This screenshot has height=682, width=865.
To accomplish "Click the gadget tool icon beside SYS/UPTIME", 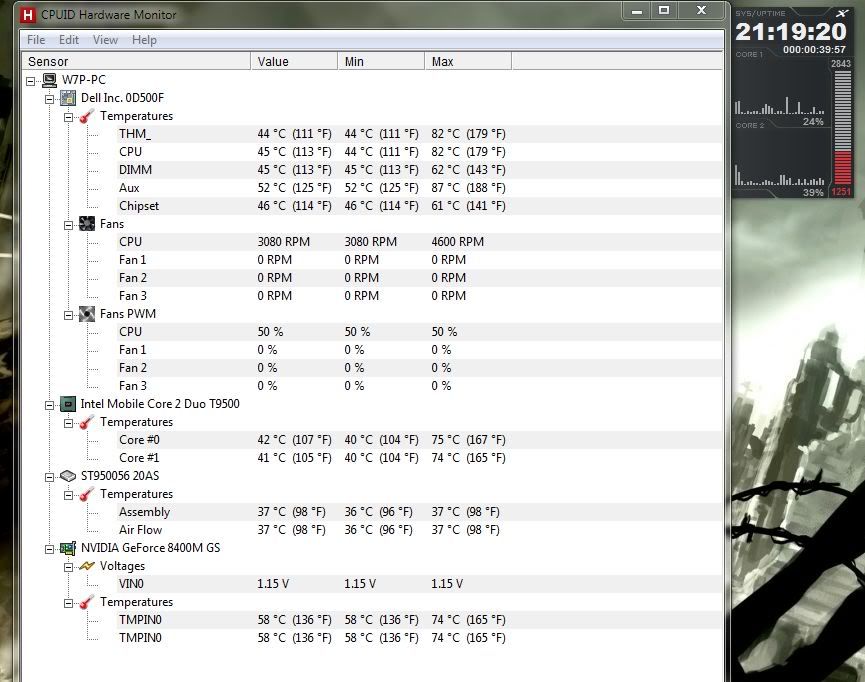I will (x=842, y=13).
